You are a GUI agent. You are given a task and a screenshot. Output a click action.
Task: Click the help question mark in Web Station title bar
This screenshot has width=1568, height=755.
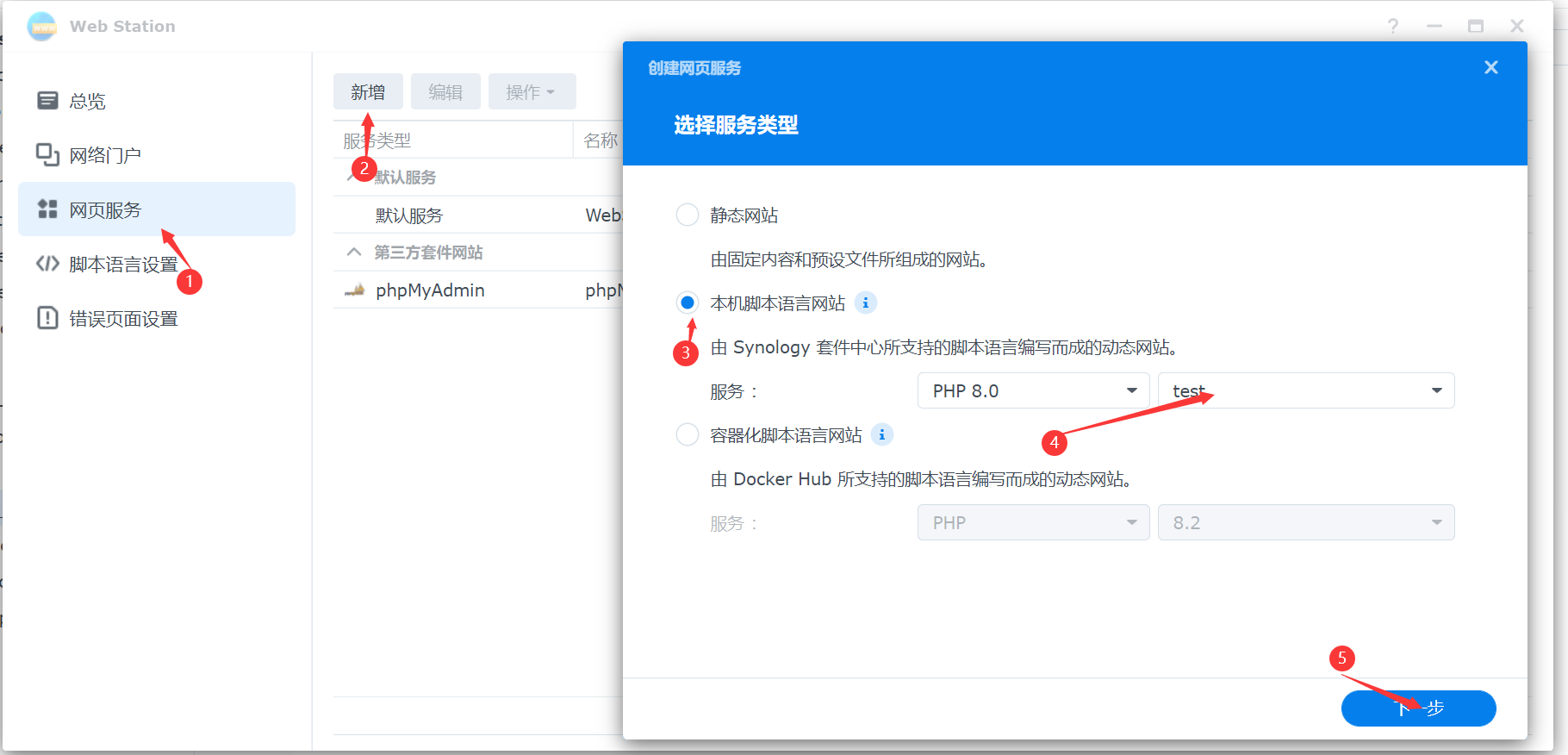tap(1393, 27)
